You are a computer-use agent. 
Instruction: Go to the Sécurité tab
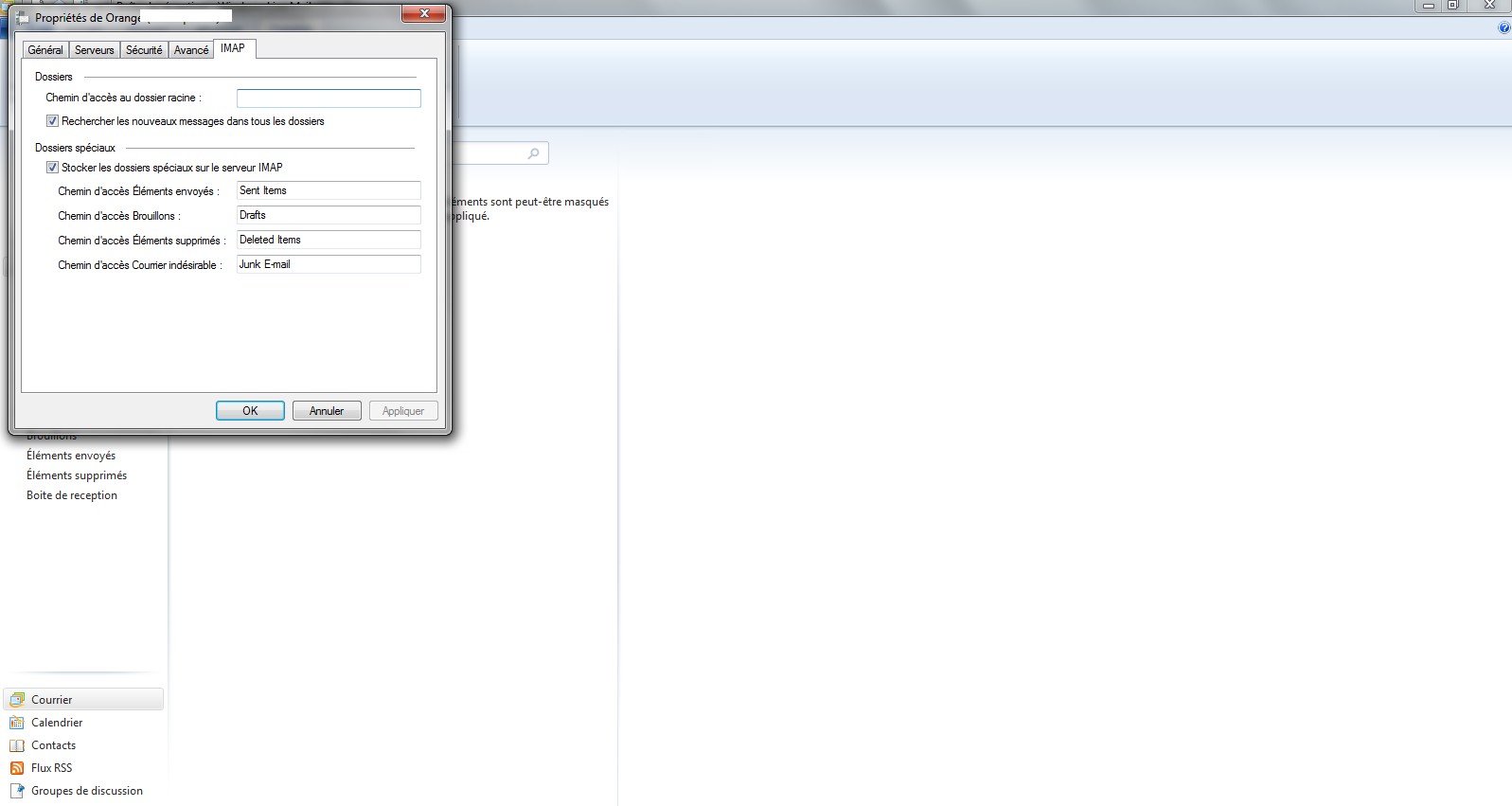coord(144,50)
